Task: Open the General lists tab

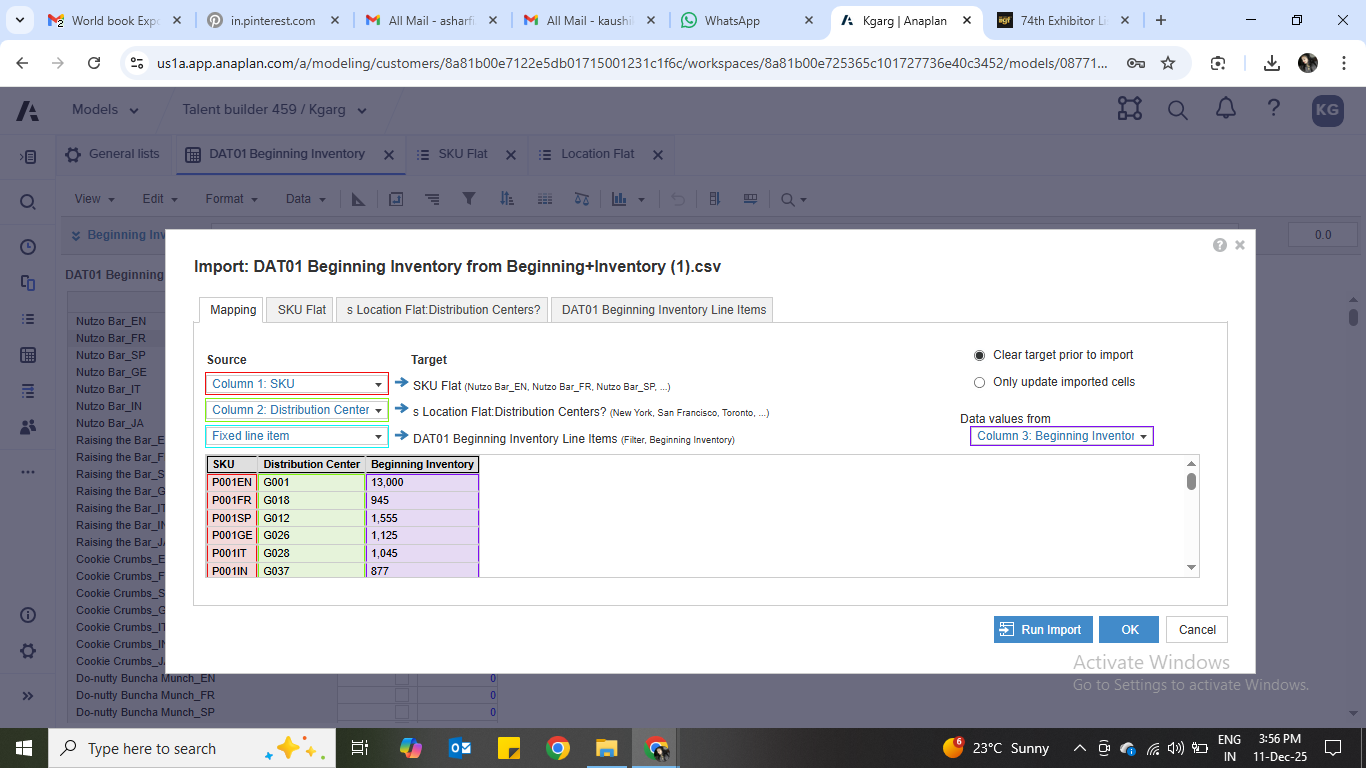Action: [114, 154]
